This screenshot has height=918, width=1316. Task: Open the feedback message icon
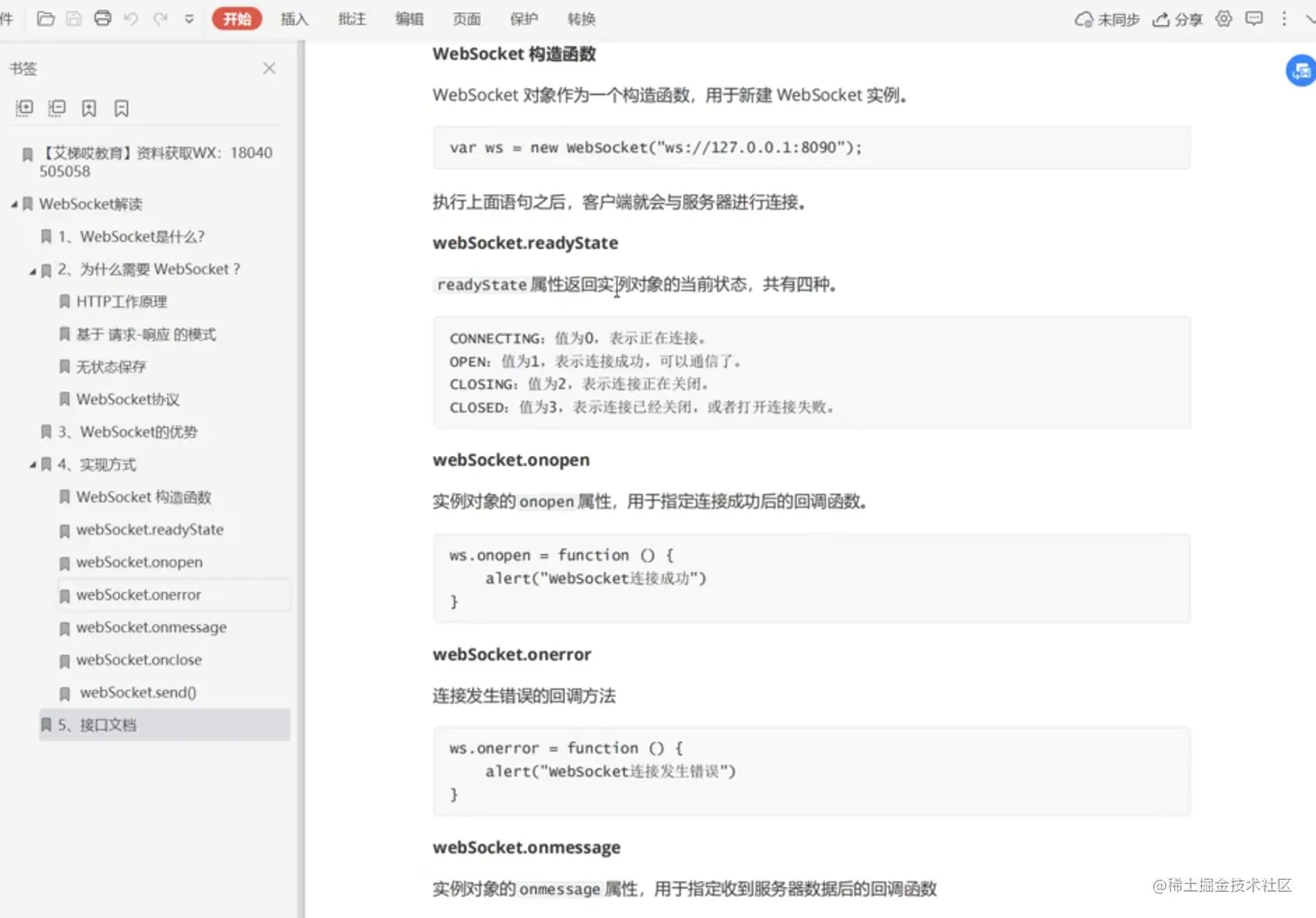1254,18
